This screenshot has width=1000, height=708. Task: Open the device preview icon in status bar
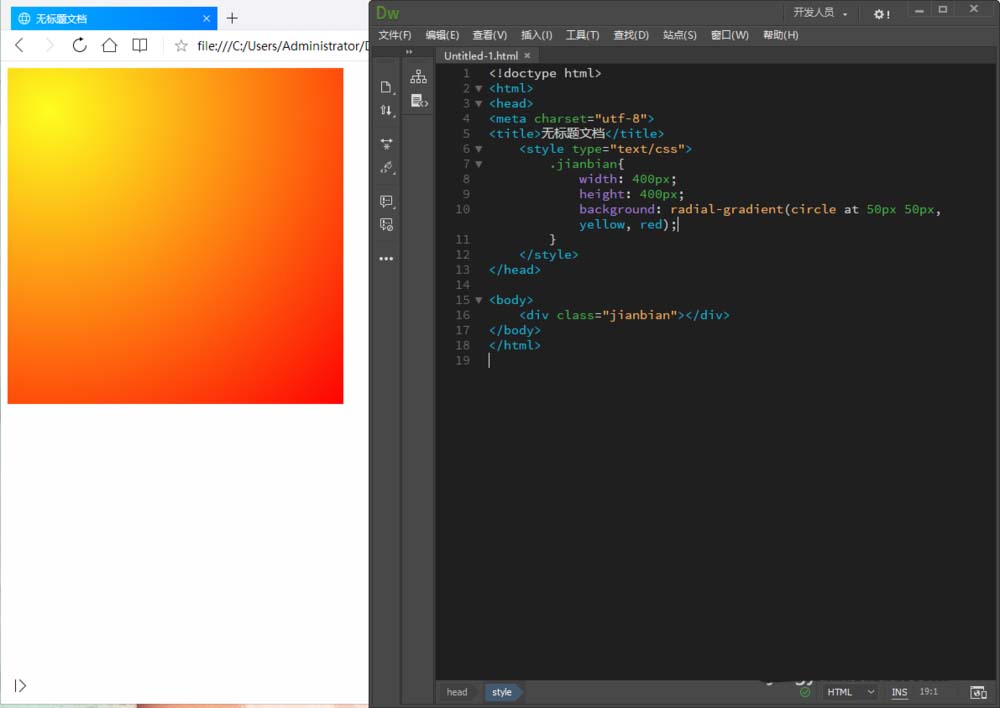coord(979,691)
